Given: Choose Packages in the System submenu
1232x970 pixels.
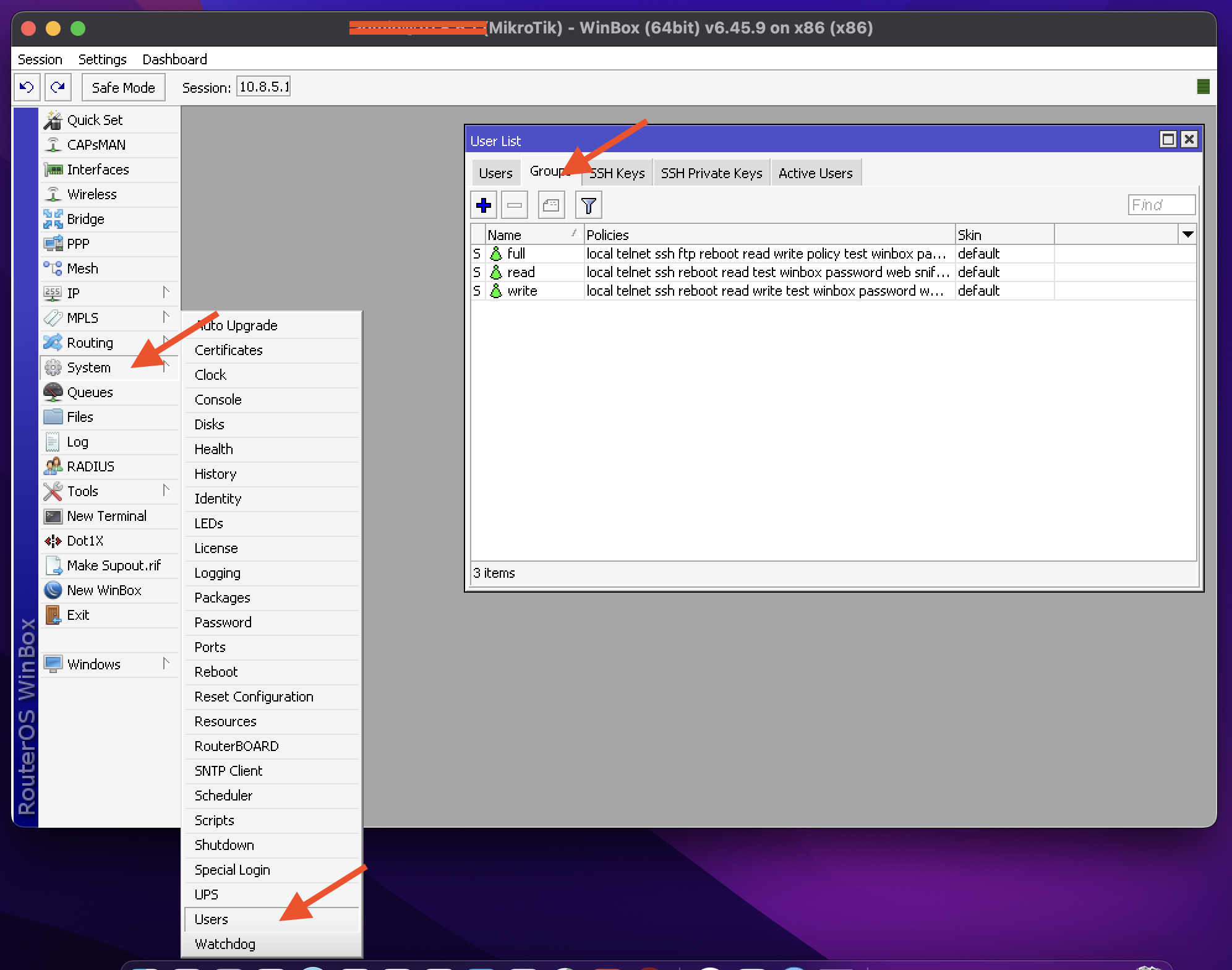Looking at the screenshot, I should coord(272,598).
